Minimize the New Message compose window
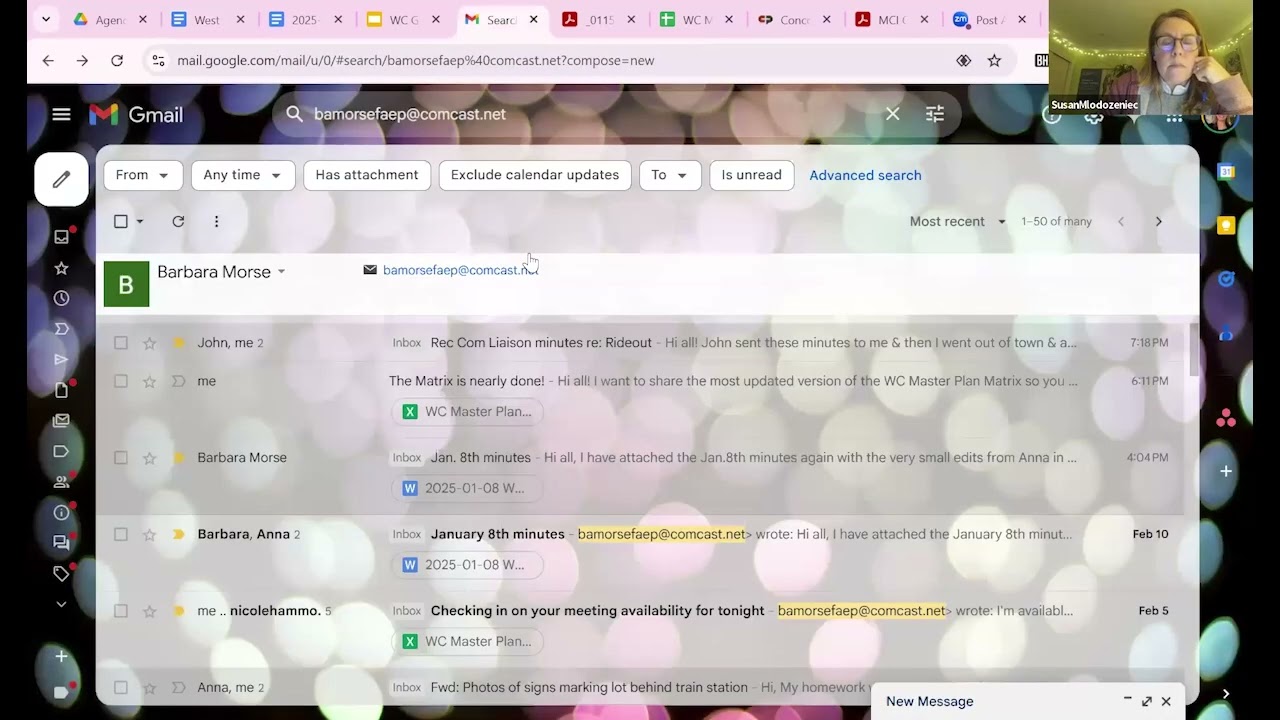Image resolution: width=1280 pixels, height=720 pixels. 1127,701
